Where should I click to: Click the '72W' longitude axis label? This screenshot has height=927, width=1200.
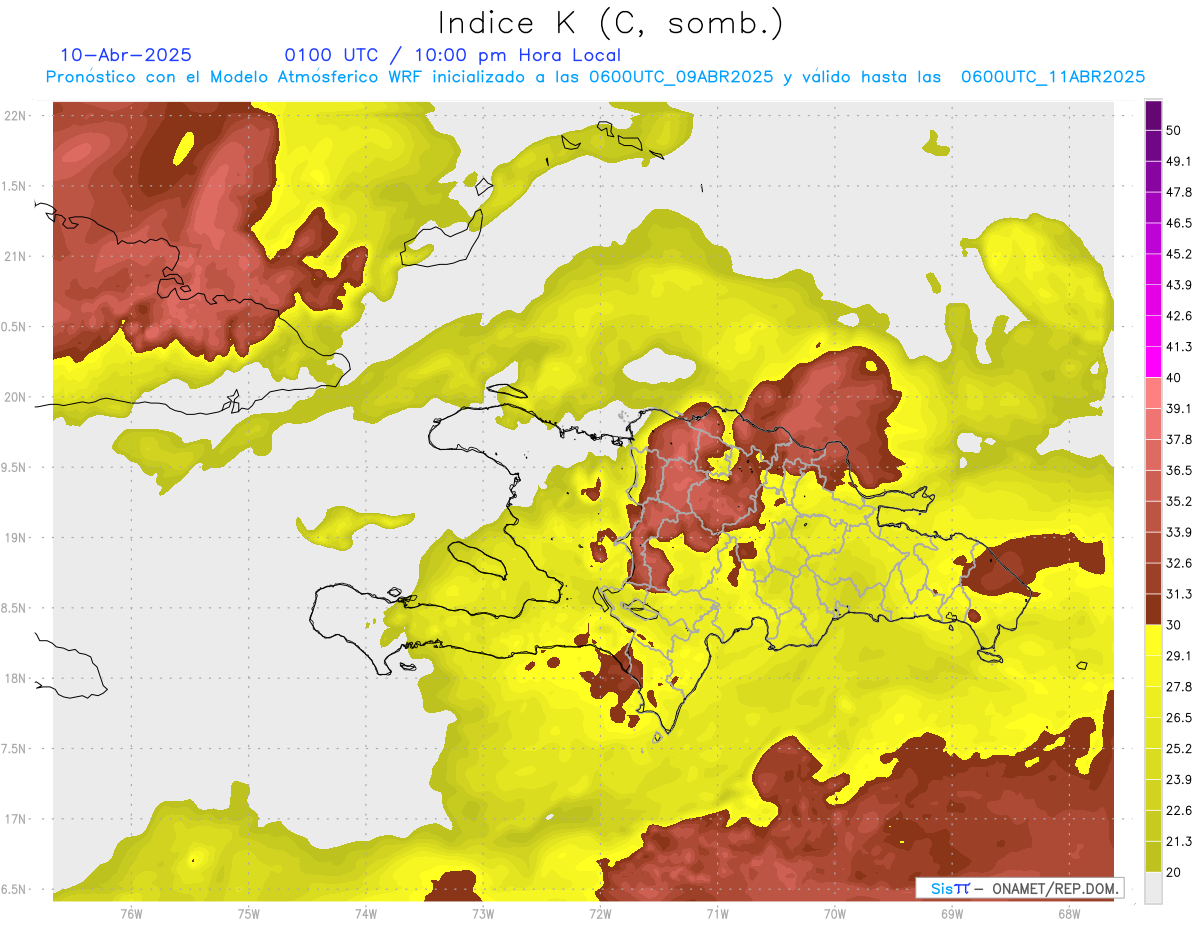(x=600, y=913)
